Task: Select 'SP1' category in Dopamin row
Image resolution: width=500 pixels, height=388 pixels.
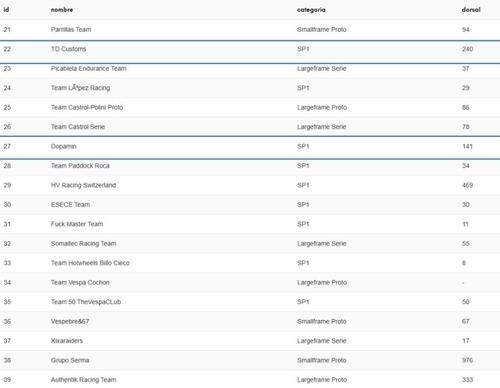Action: click(303, 146)
